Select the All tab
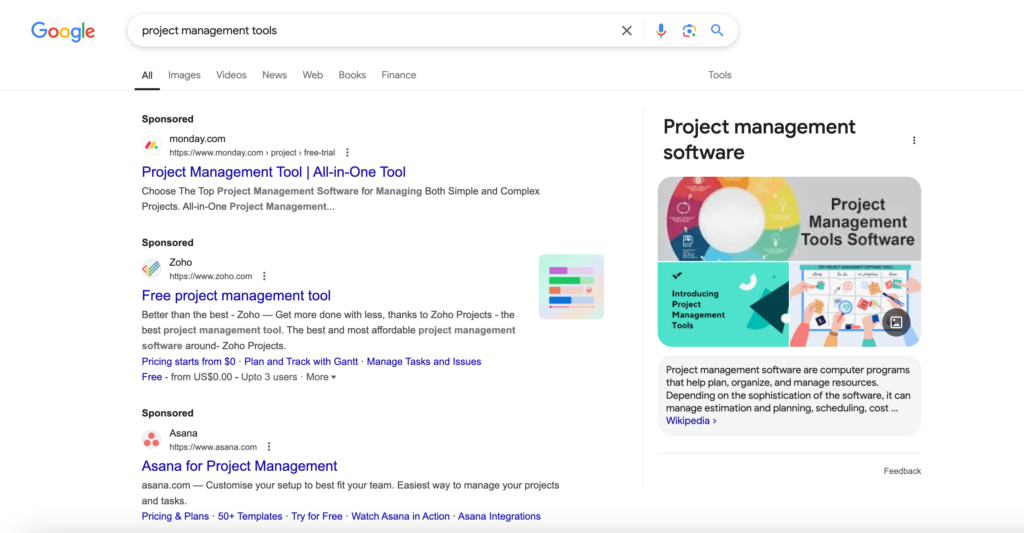This screenshot has height=533, width=1024. click(x=147, y=75)
